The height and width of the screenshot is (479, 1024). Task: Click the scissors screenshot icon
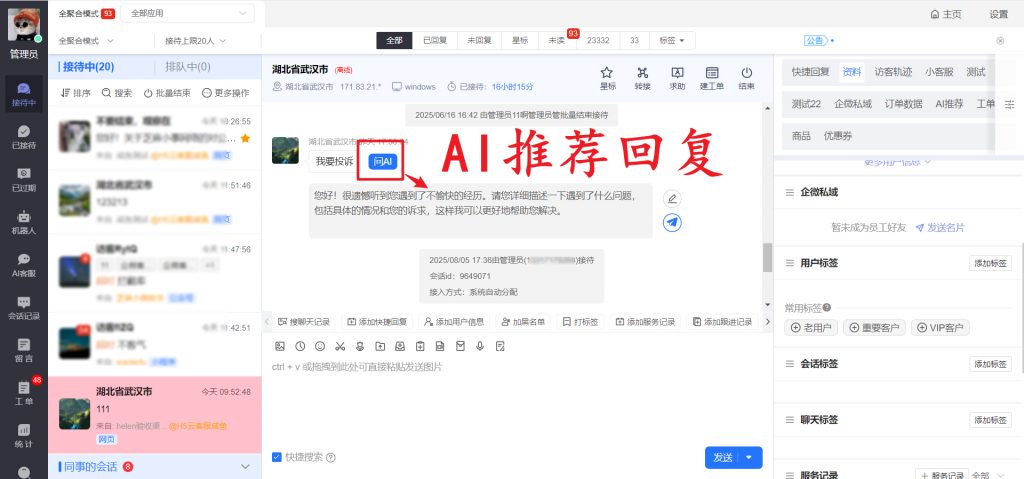(340, 346)
